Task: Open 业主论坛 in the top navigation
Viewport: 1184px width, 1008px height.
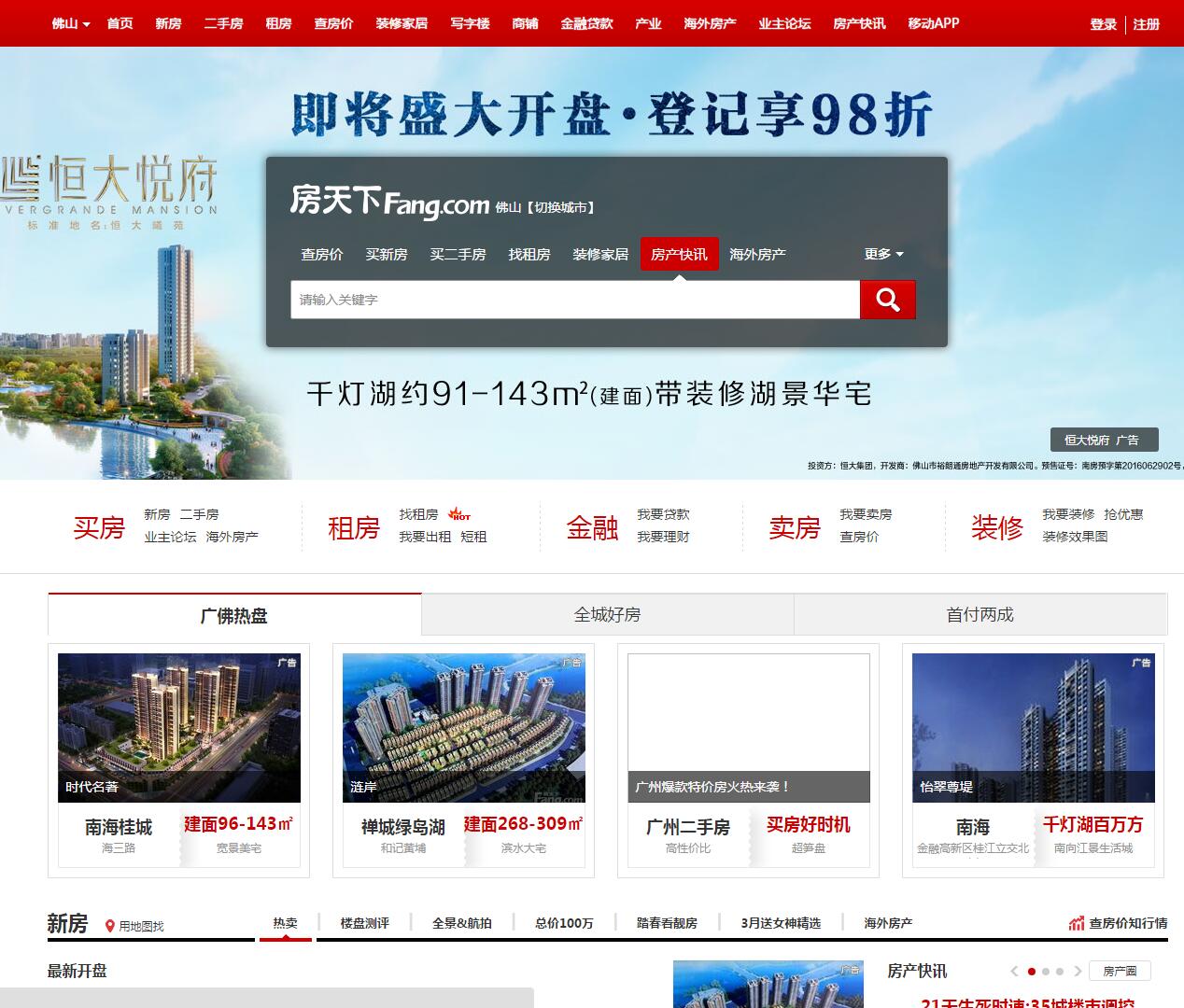Action: pyautogui.click(x=784, y=23)
